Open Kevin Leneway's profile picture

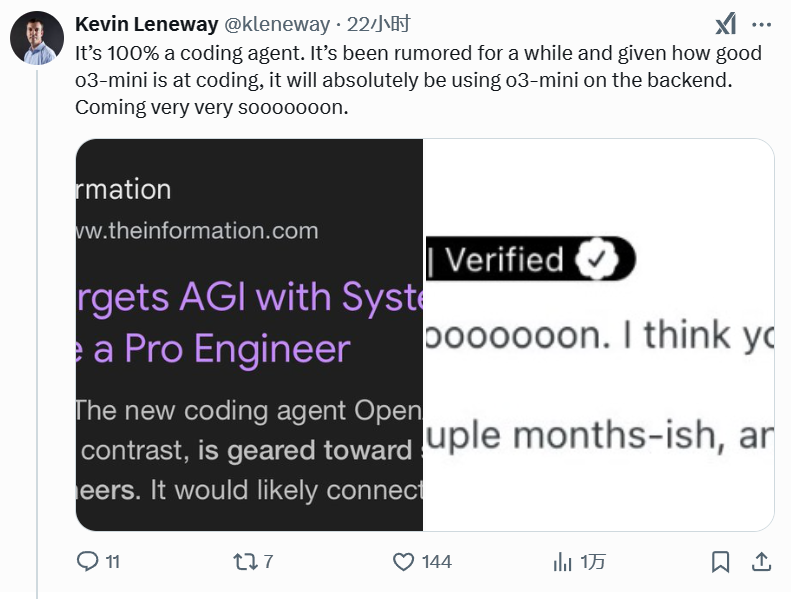38,40
